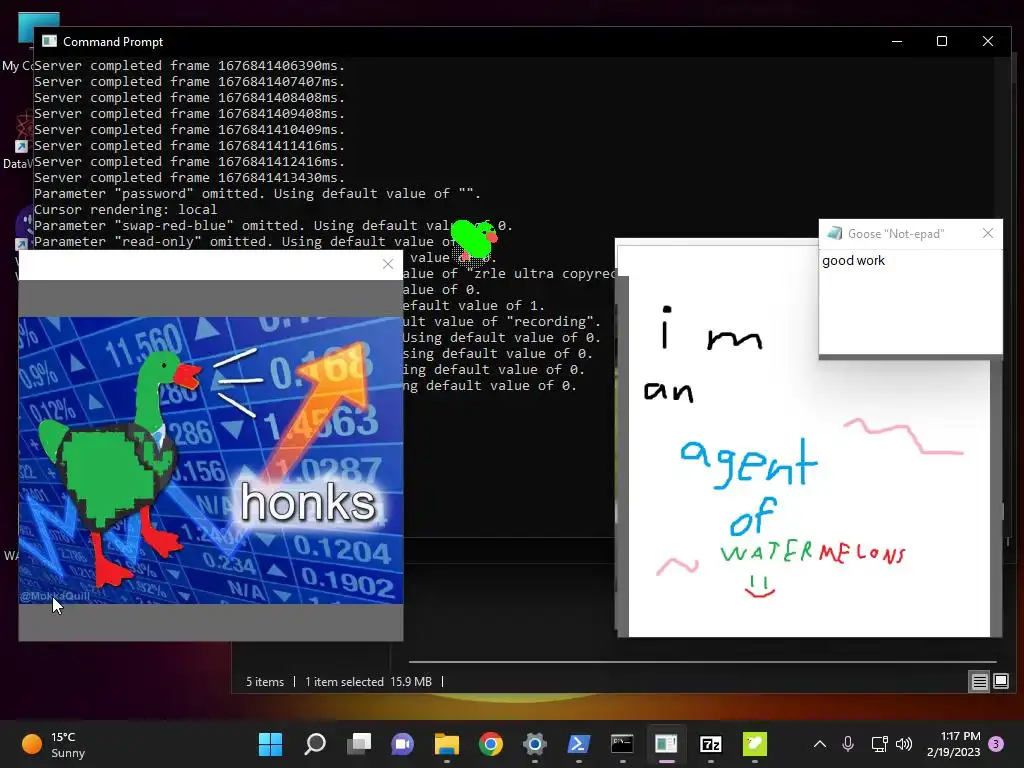The height and width of the screenshot is (768, 1024).
Task: Click the 'Parameter "password" omitted' line
Action: click(257, 193)
